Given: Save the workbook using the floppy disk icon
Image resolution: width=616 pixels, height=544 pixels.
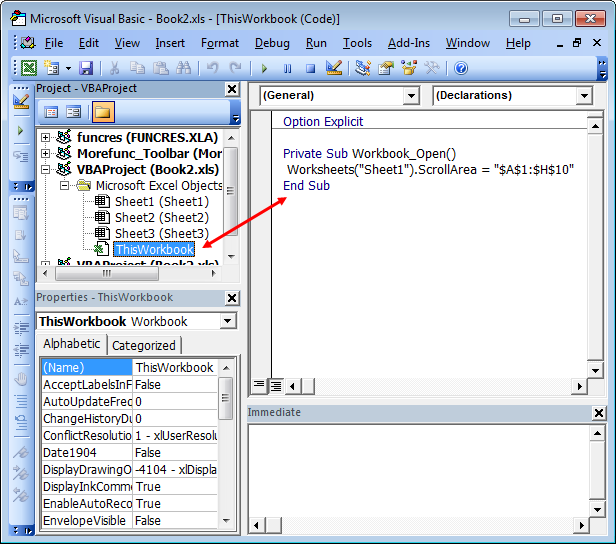Looking at the screenshot, I should [86, 68].
